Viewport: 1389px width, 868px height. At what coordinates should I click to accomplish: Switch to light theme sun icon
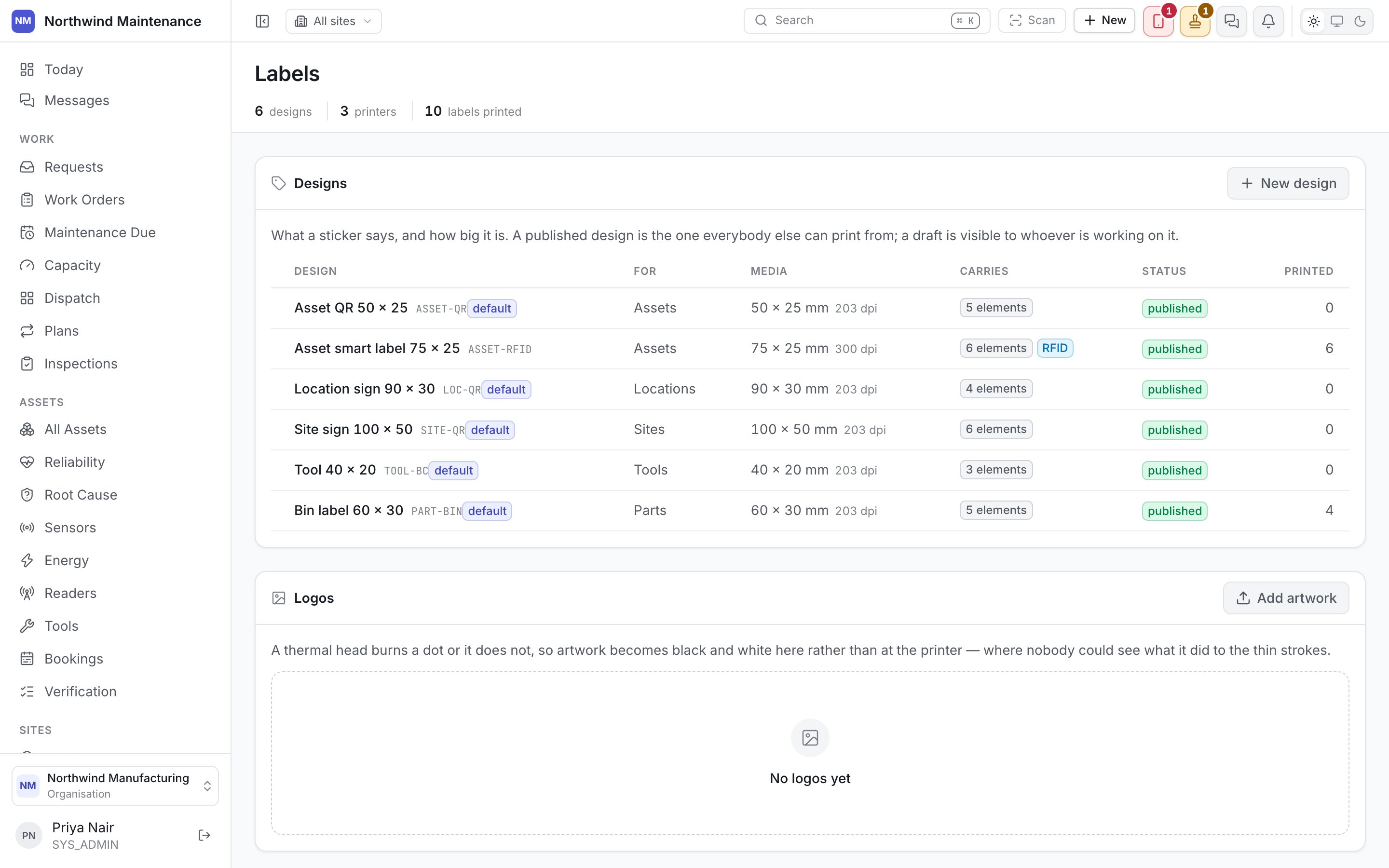(1314, 21)
